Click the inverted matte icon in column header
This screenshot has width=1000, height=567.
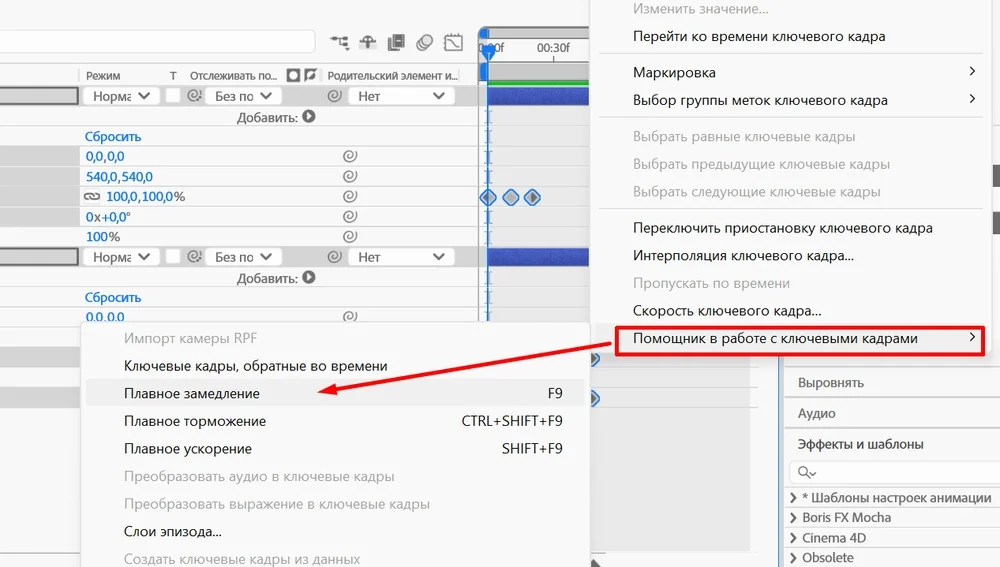(311, 75)
